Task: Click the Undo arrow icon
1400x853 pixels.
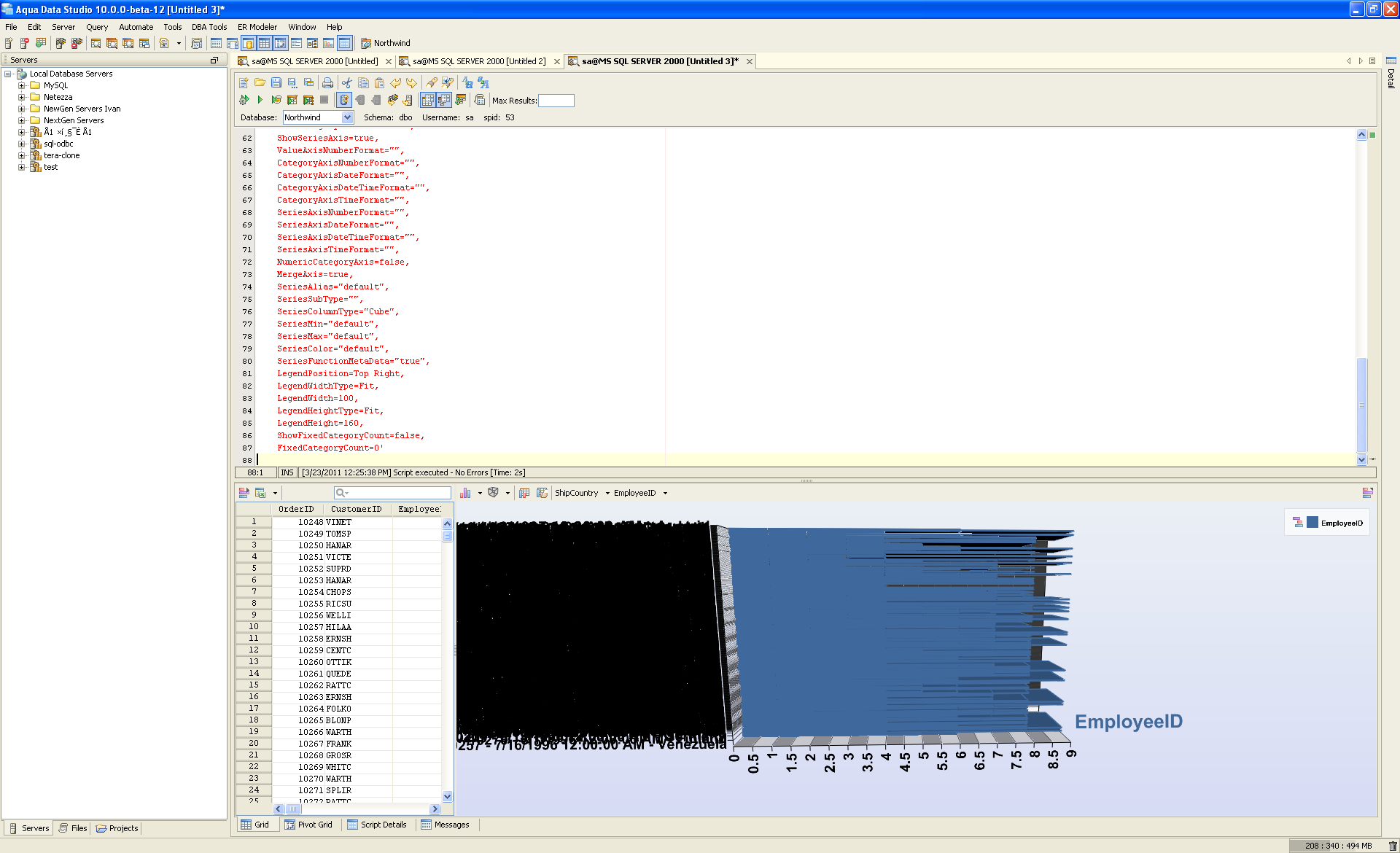Action: pos(395,83)
